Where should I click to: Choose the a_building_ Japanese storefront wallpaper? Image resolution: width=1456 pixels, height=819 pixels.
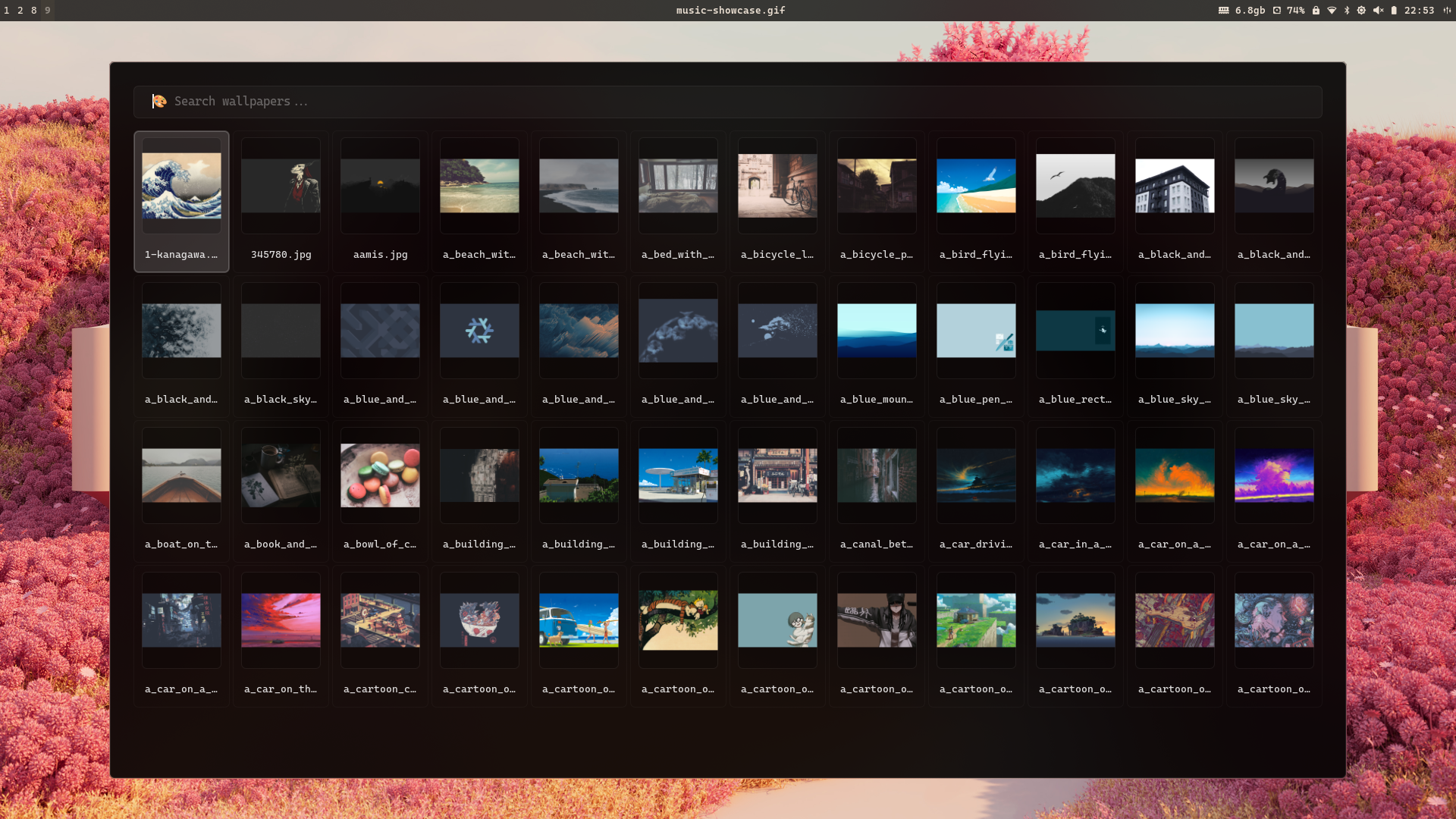pos(777,491)
